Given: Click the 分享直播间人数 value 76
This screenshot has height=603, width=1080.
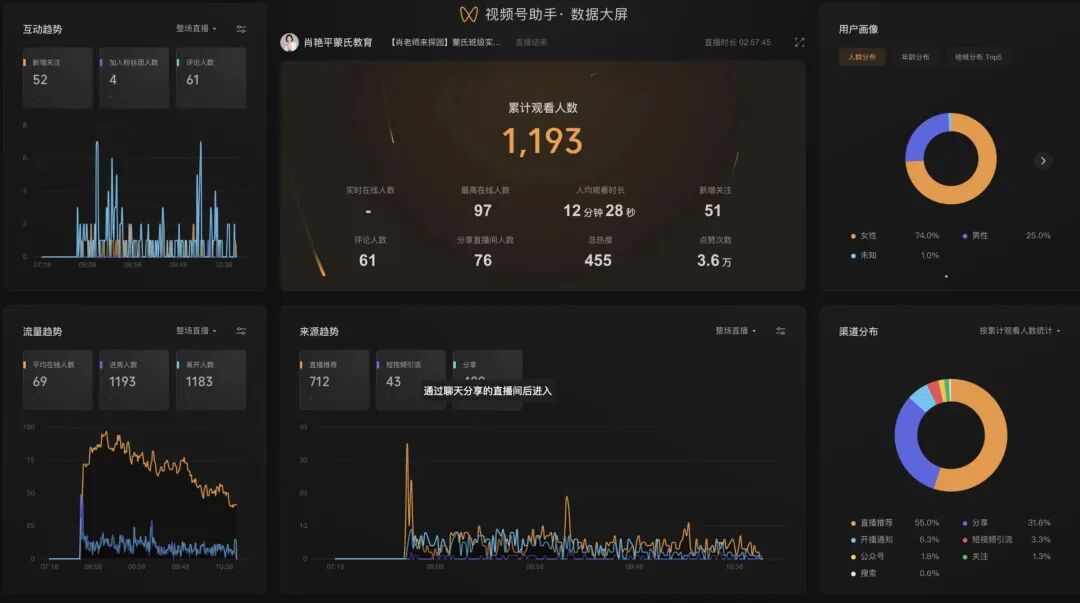Looking at the screenshot, I should (x=483, y=260).
